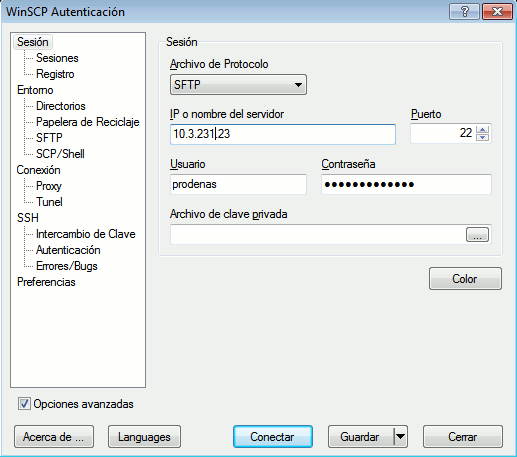
Task: Open the Archivo de Protocolo dropdown
Action: (238, 85)
